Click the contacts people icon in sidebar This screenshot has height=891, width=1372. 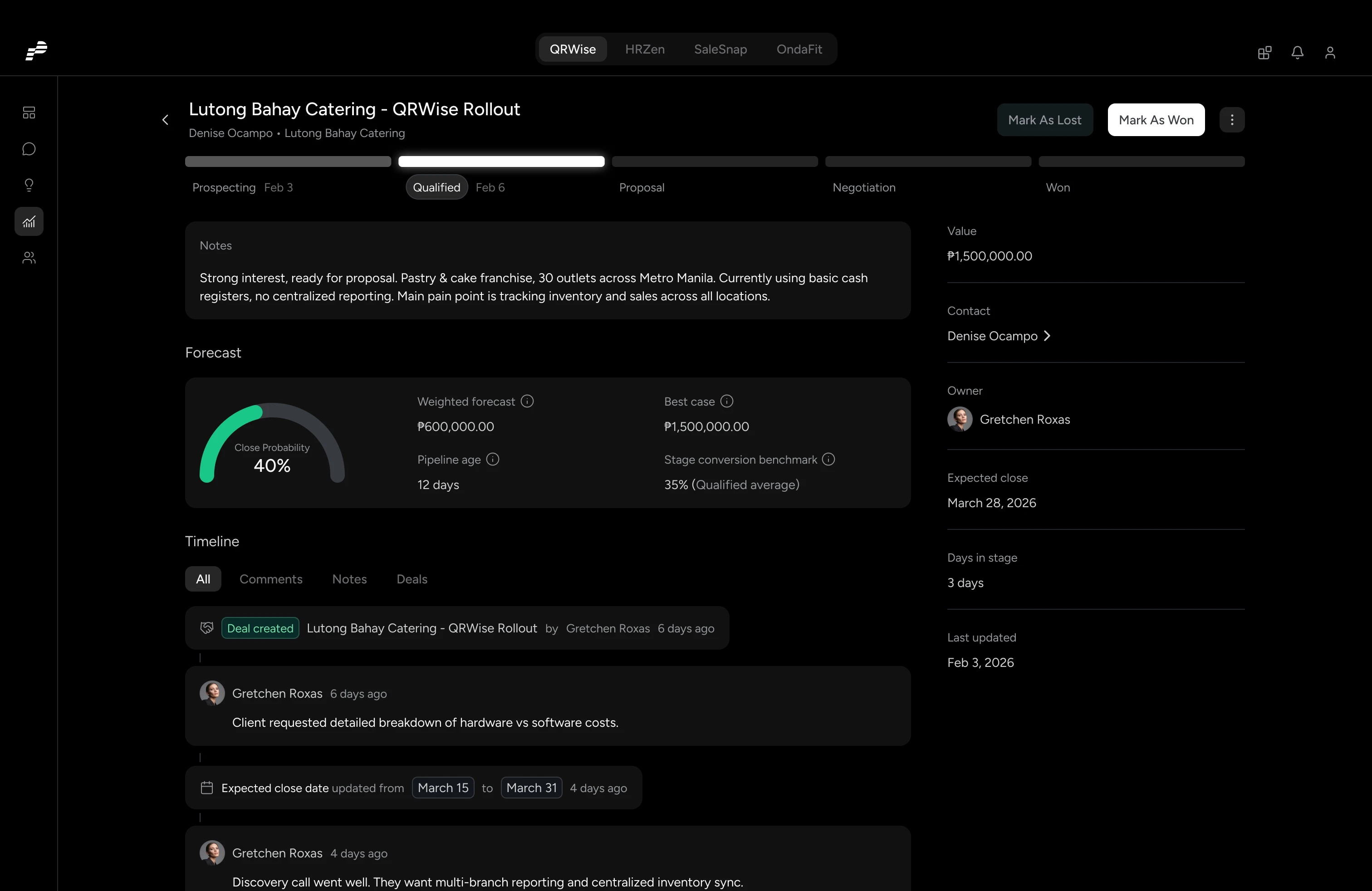coord(28,258)
